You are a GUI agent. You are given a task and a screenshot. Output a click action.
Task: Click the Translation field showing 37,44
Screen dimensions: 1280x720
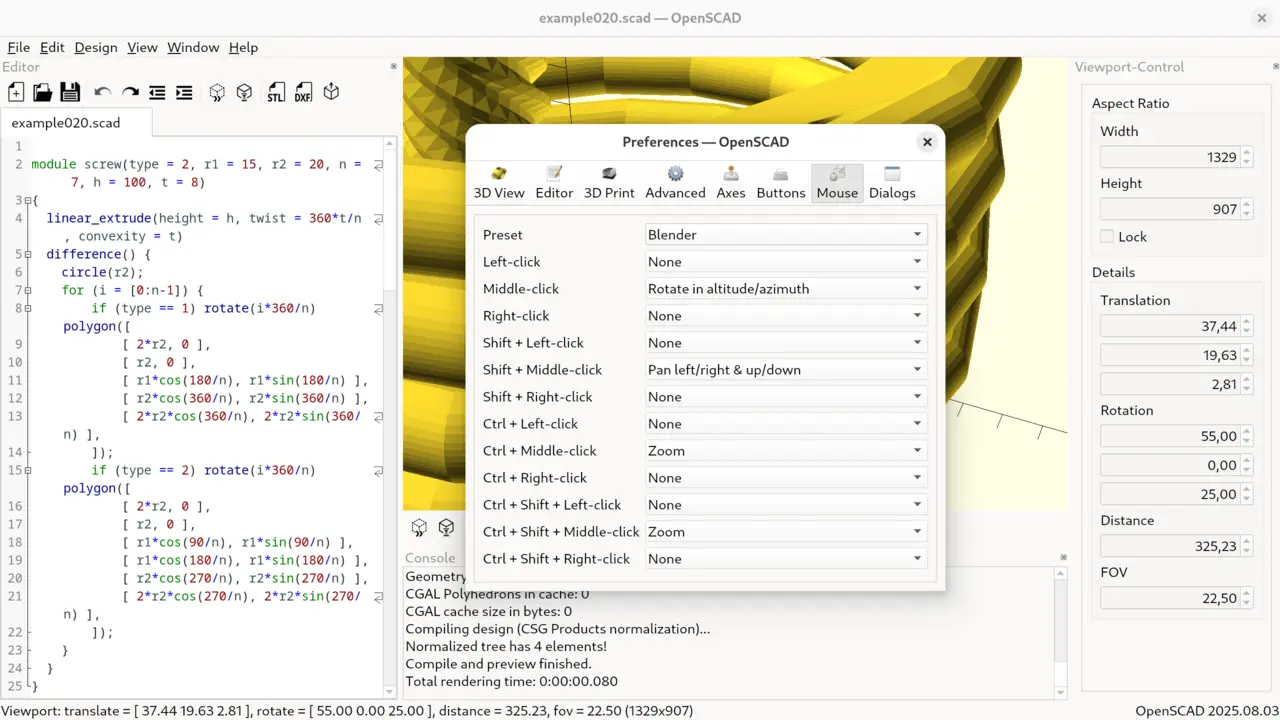pyautogui.click(x=1176, y=326)
